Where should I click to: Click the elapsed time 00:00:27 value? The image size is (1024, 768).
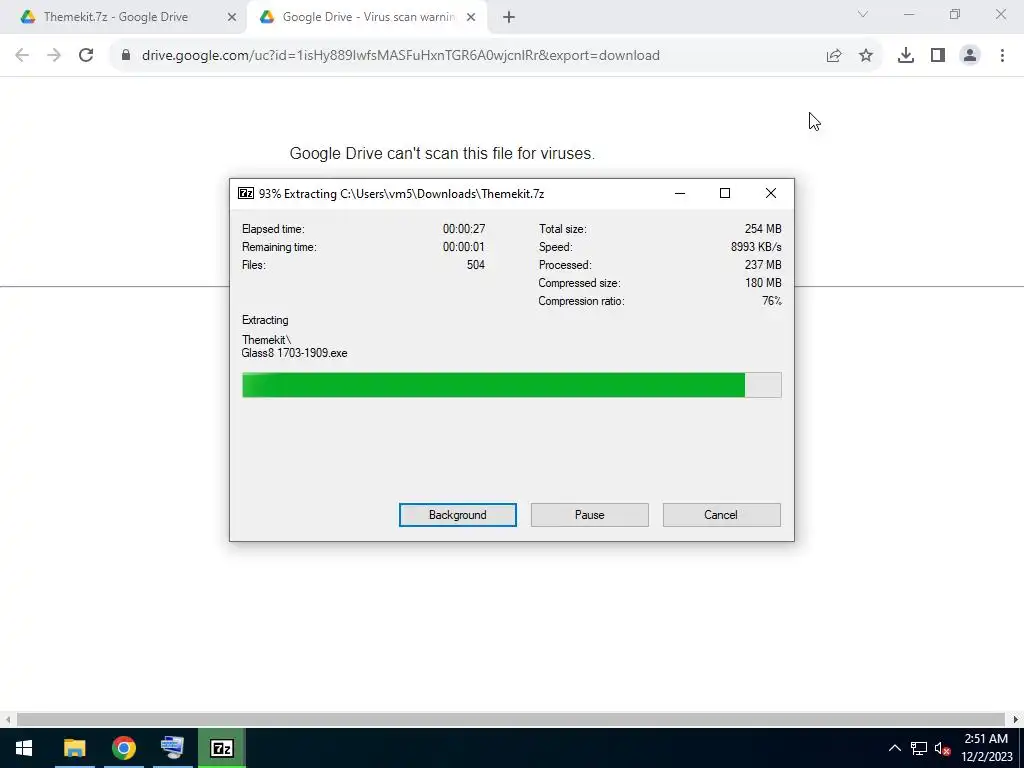[464, 229]
